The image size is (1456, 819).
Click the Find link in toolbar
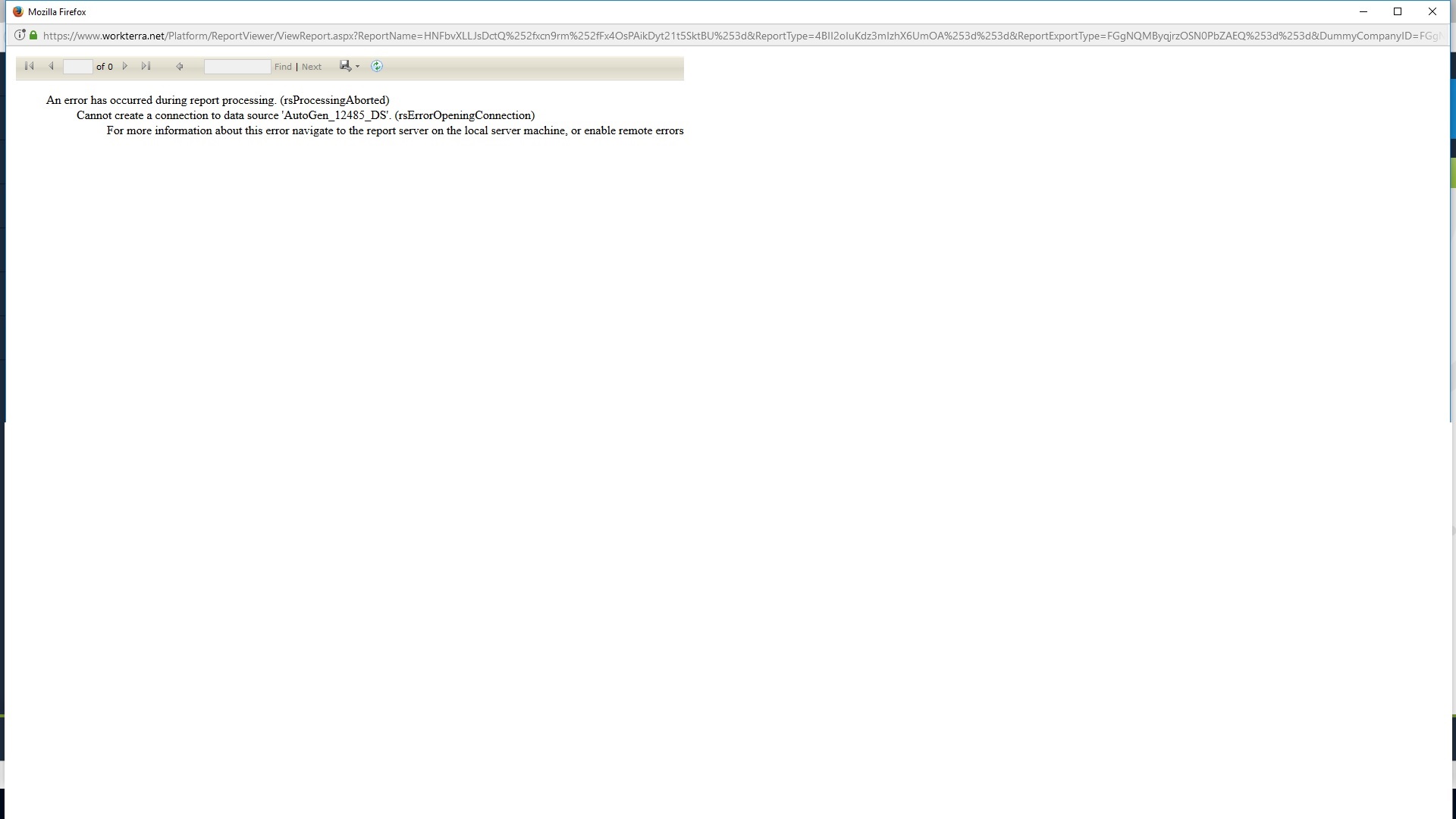283,67
